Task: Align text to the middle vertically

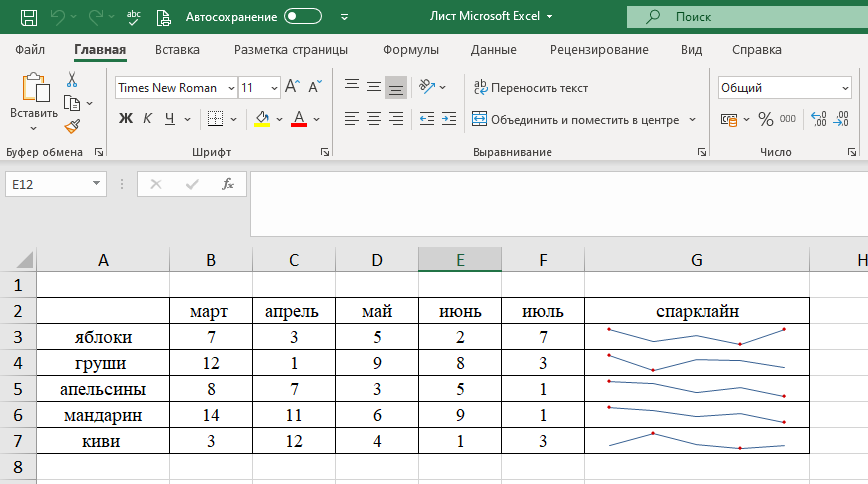Action: pyautogui.click(x=374, y=87)
